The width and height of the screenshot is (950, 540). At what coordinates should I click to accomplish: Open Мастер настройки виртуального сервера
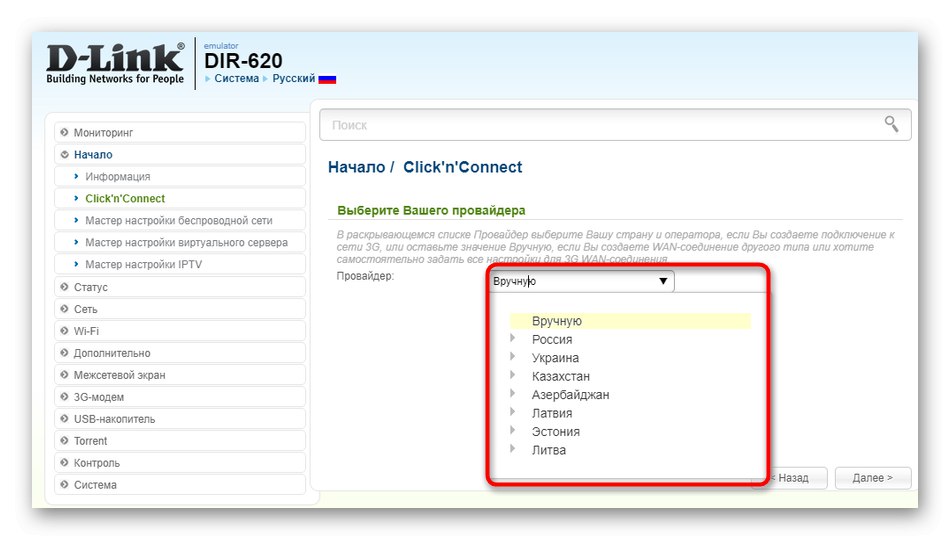tap(180, 242)
